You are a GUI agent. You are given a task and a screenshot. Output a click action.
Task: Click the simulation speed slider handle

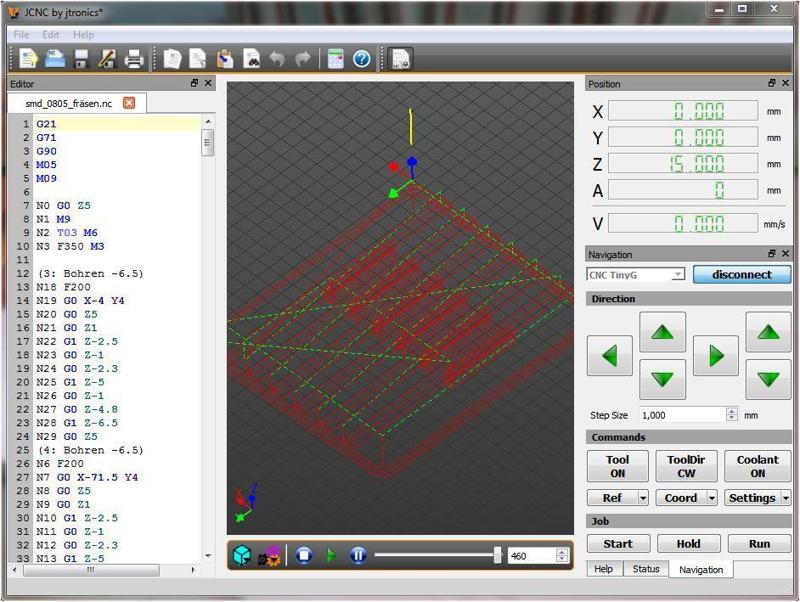coord(497,555)
